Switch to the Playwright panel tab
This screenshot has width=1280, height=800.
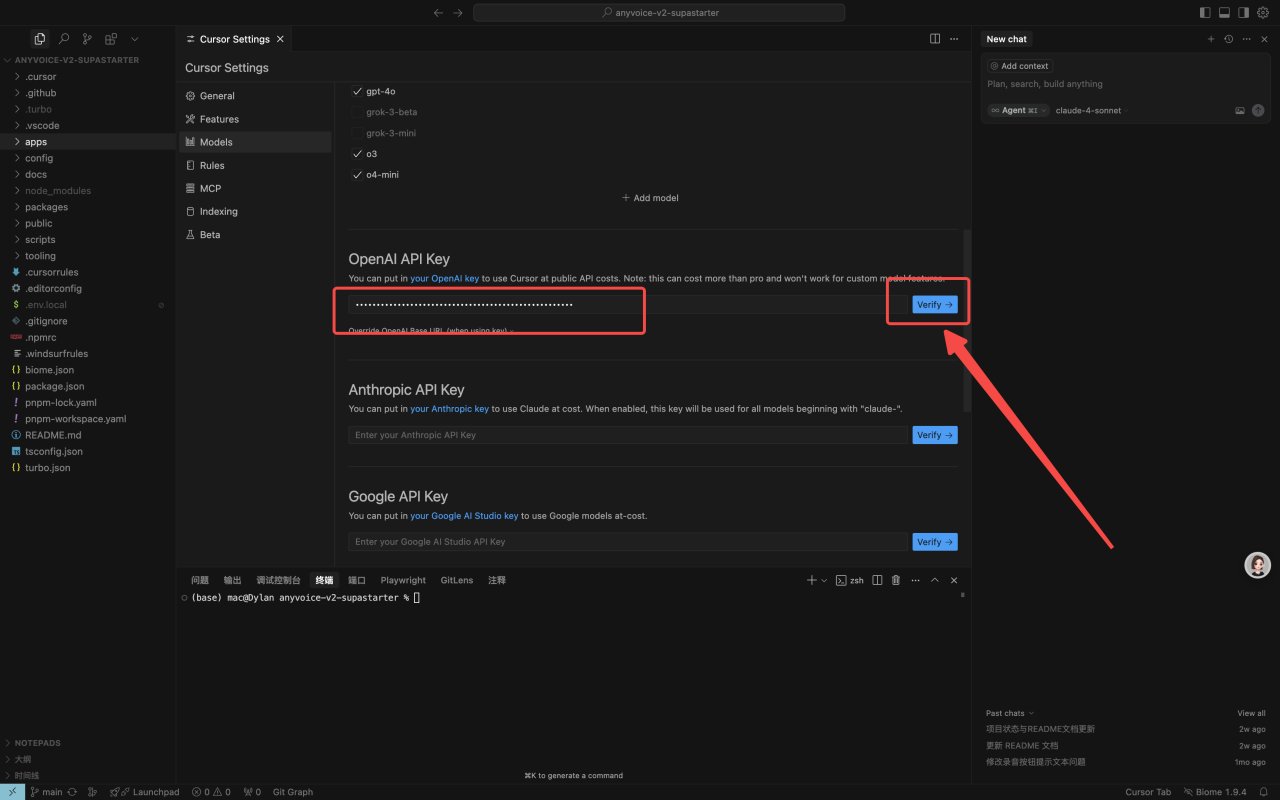[403, 580]
